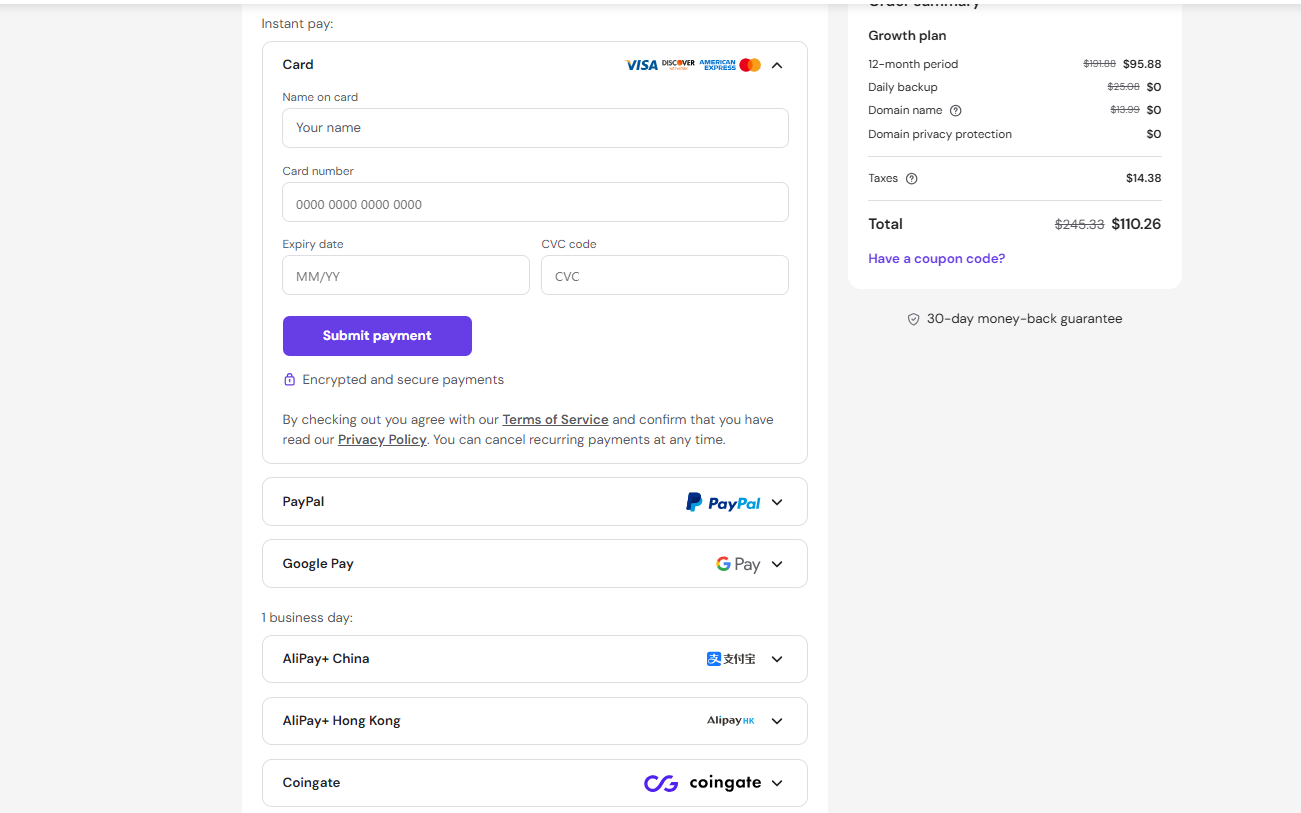This screenshot has height=813, width=1301.
Task: Collapse the Card payment section chevron
Action: (x=777, y=65)
